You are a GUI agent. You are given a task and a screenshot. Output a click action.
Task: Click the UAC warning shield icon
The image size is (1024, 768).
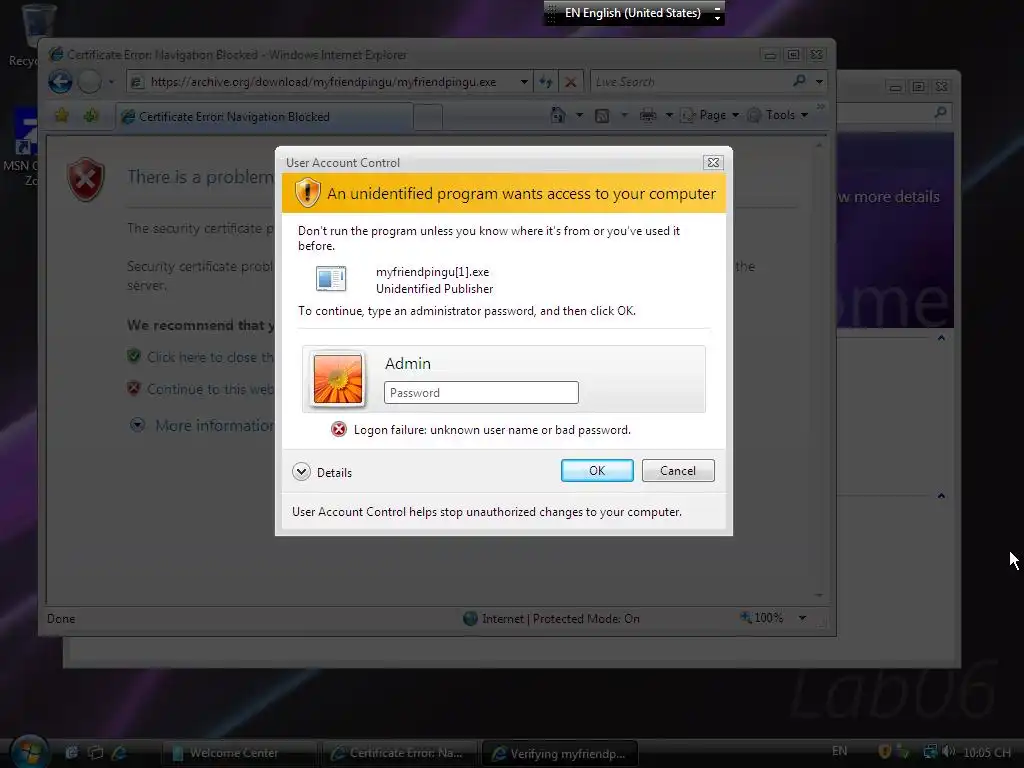(x=307, y=193)
